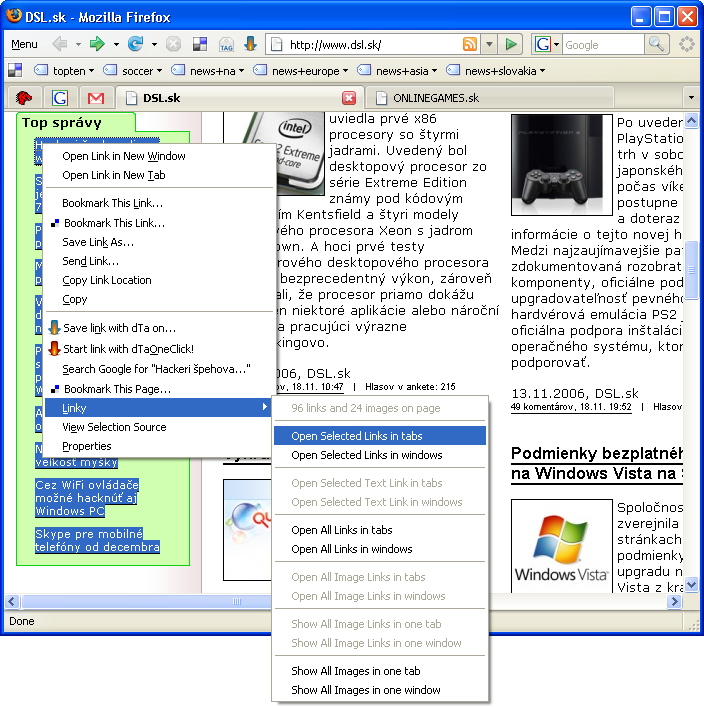This screenshot has height=707, width=704.
Task: Select Show All Images in one tab
Action: point(380,671)
